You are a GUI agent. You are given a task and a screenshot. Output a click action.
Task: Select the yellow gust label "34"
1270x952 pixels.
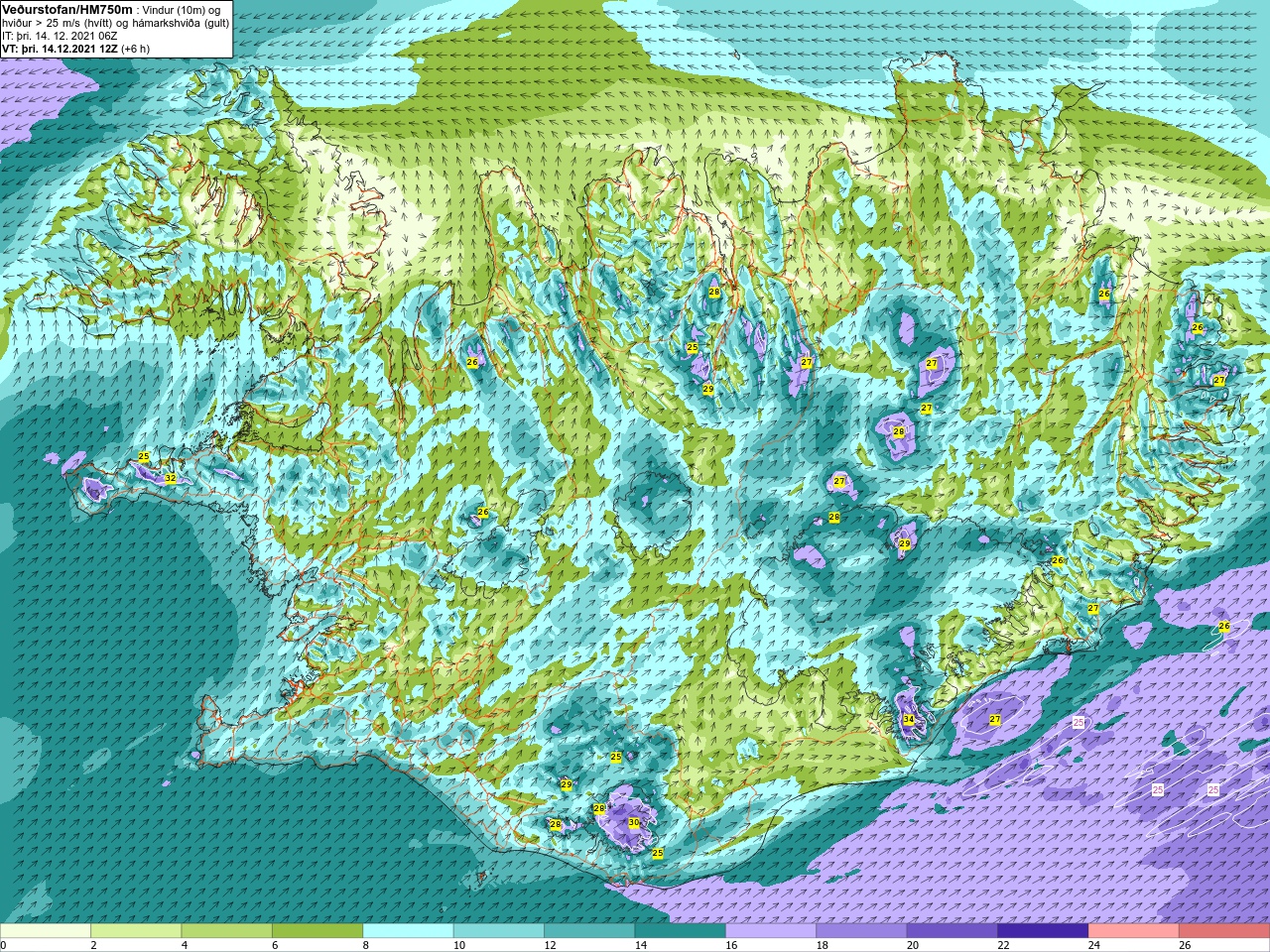[x=909, y=720]
